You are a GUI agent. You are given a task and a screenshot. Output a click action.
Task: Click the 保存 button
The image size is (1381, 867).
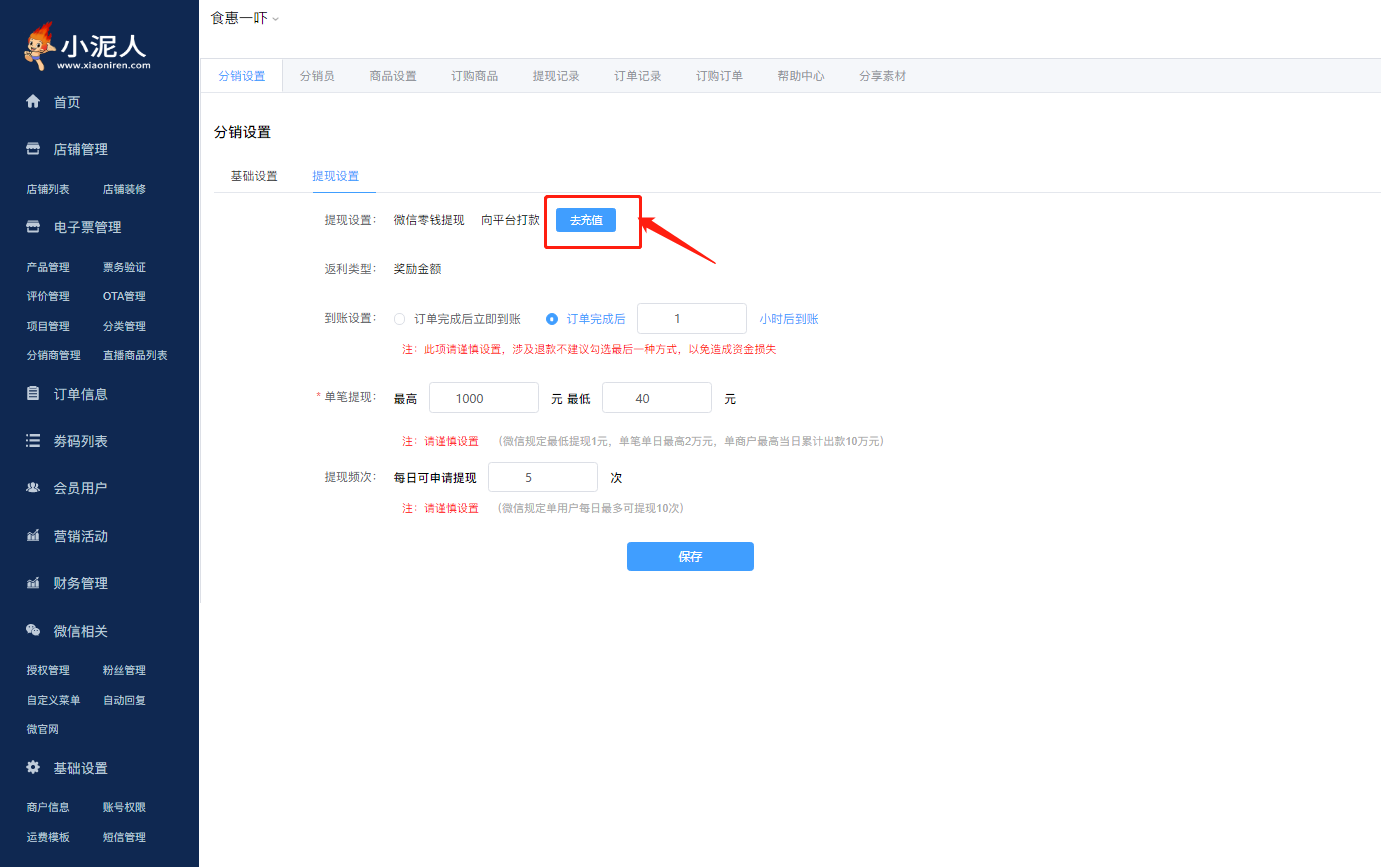[x=690, y=557]
